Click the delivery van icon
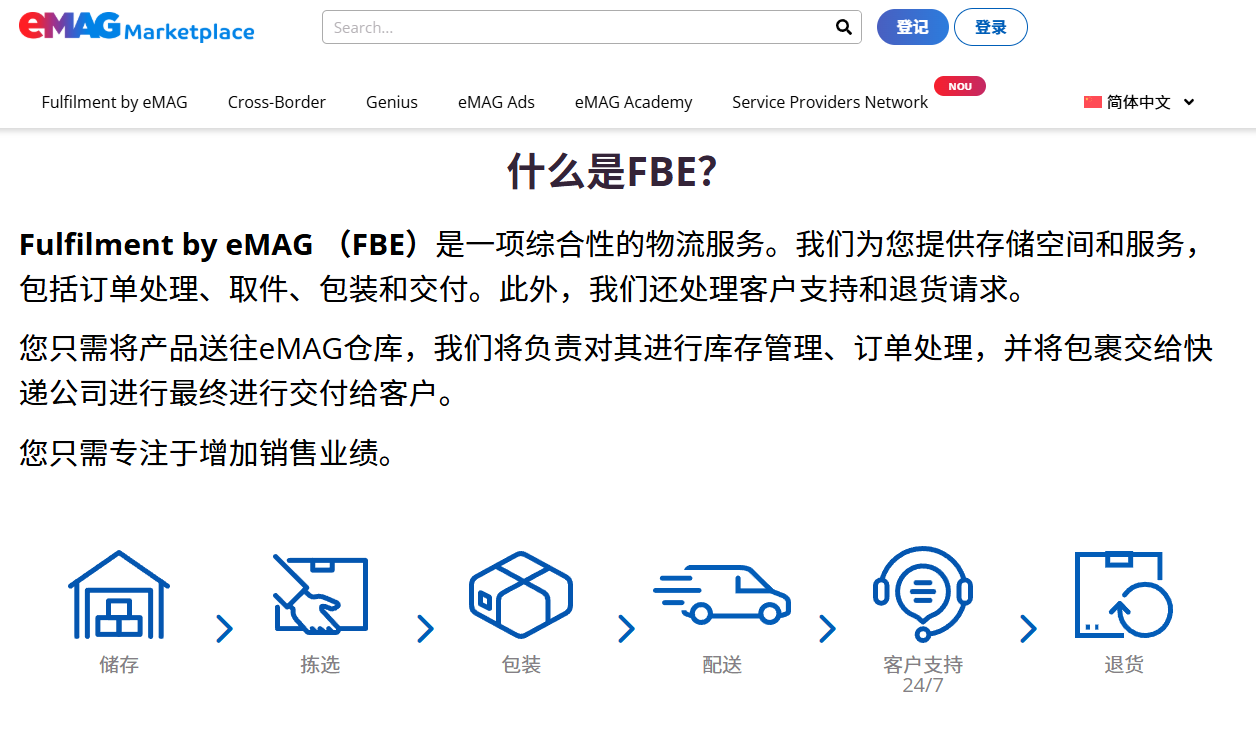The image size is (1256, 746). point(722,594)
